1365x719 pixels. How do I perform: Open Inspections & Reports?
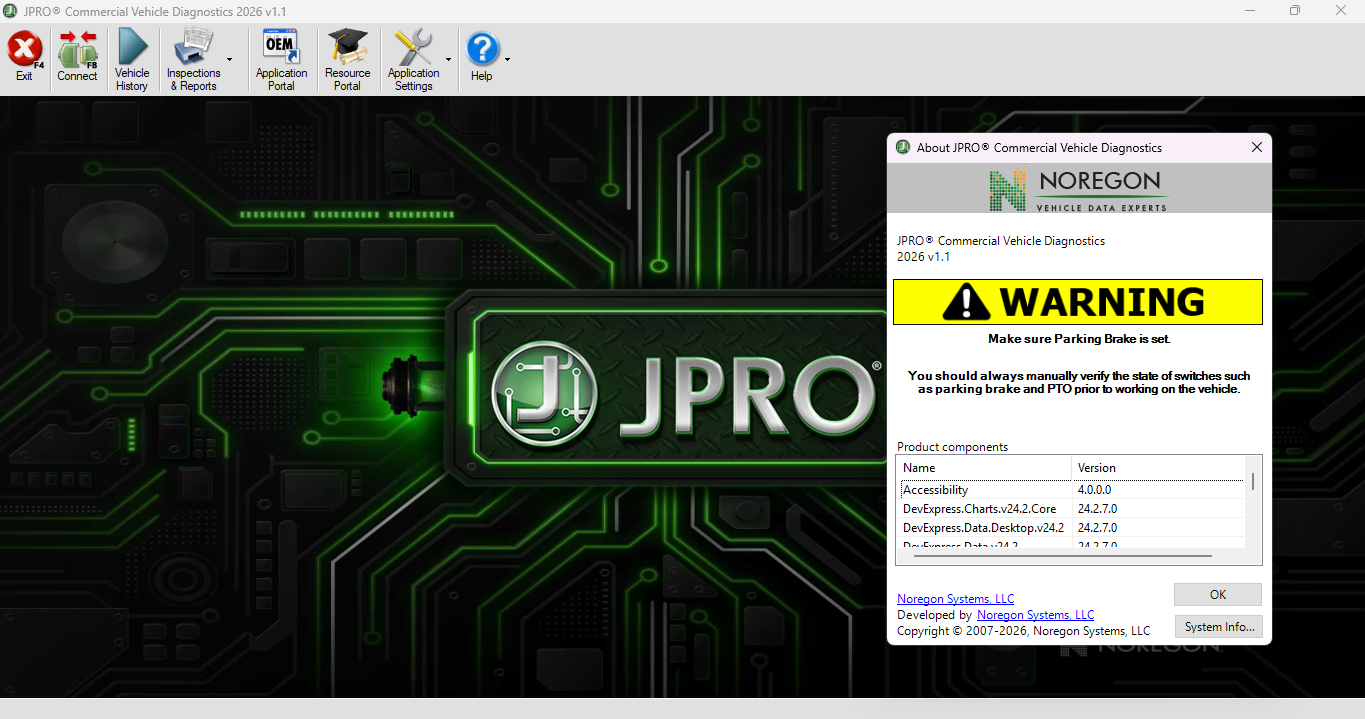pos(193,59)
